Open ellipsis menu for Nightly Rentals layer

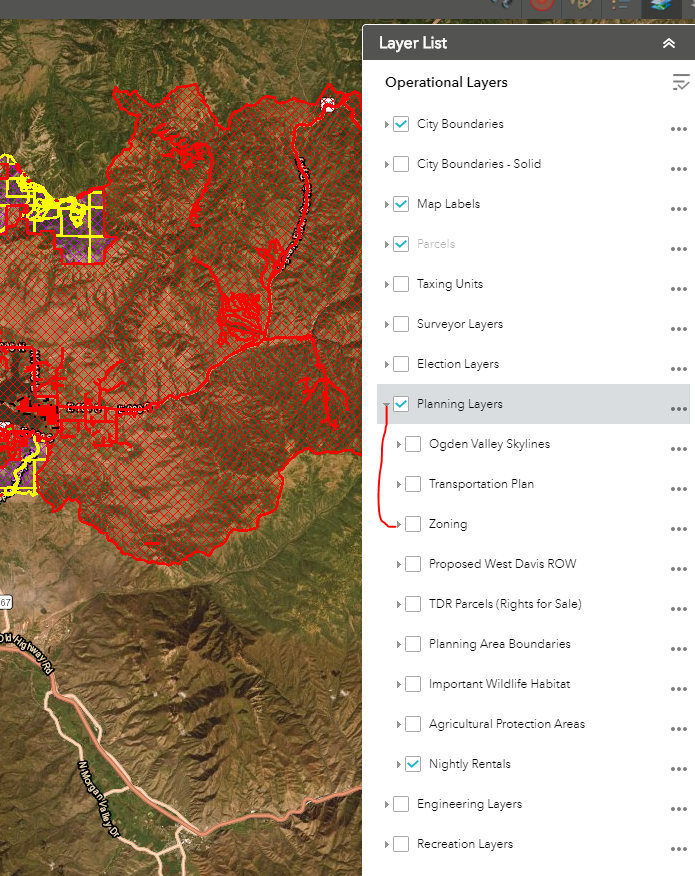(679, 768)
